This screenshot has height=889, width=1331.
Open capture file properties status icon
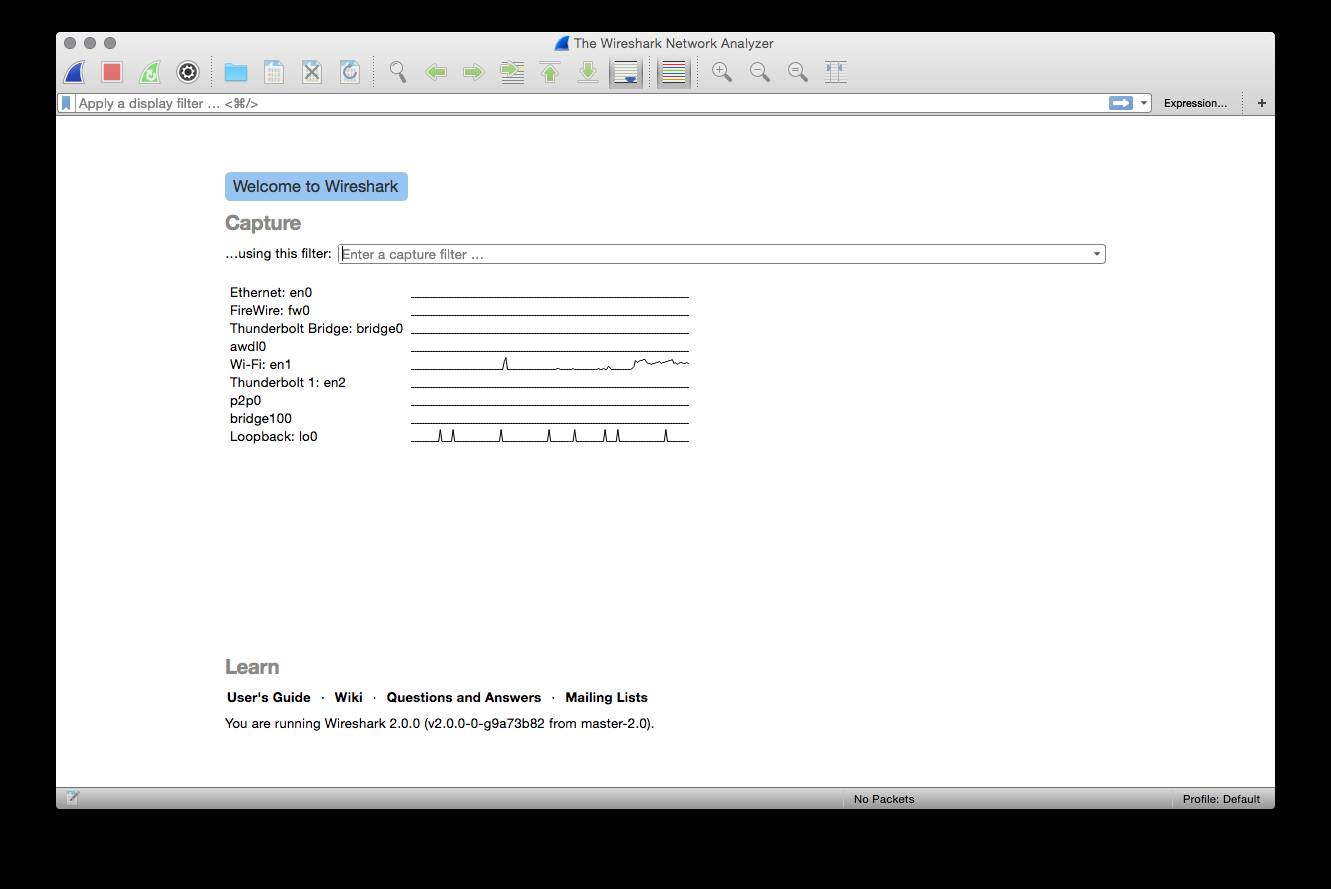[72, 798]
